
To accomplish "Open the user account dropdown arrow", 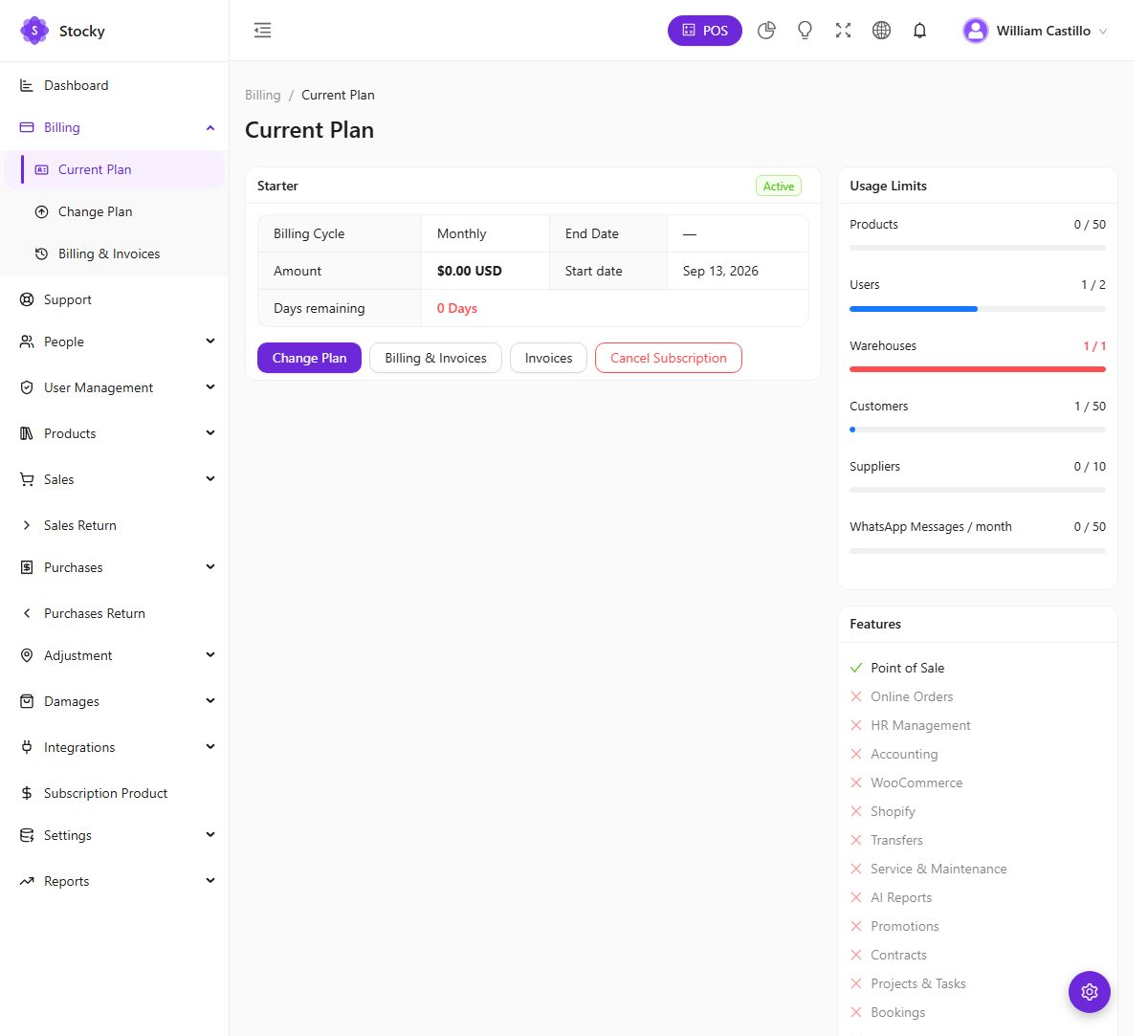I will click(1103, 32).
